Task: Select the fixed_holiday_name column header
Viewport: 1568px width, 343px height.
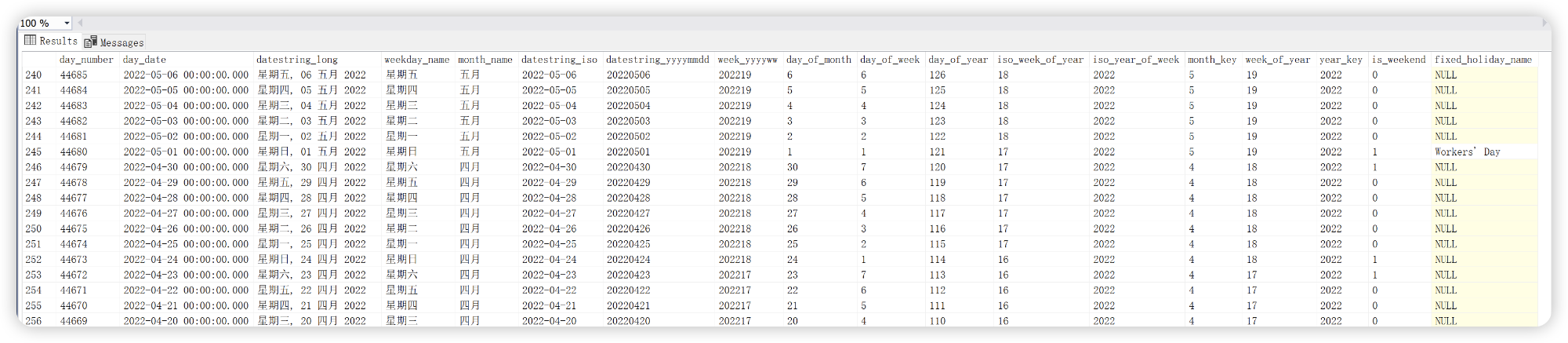Action: 1484,60
